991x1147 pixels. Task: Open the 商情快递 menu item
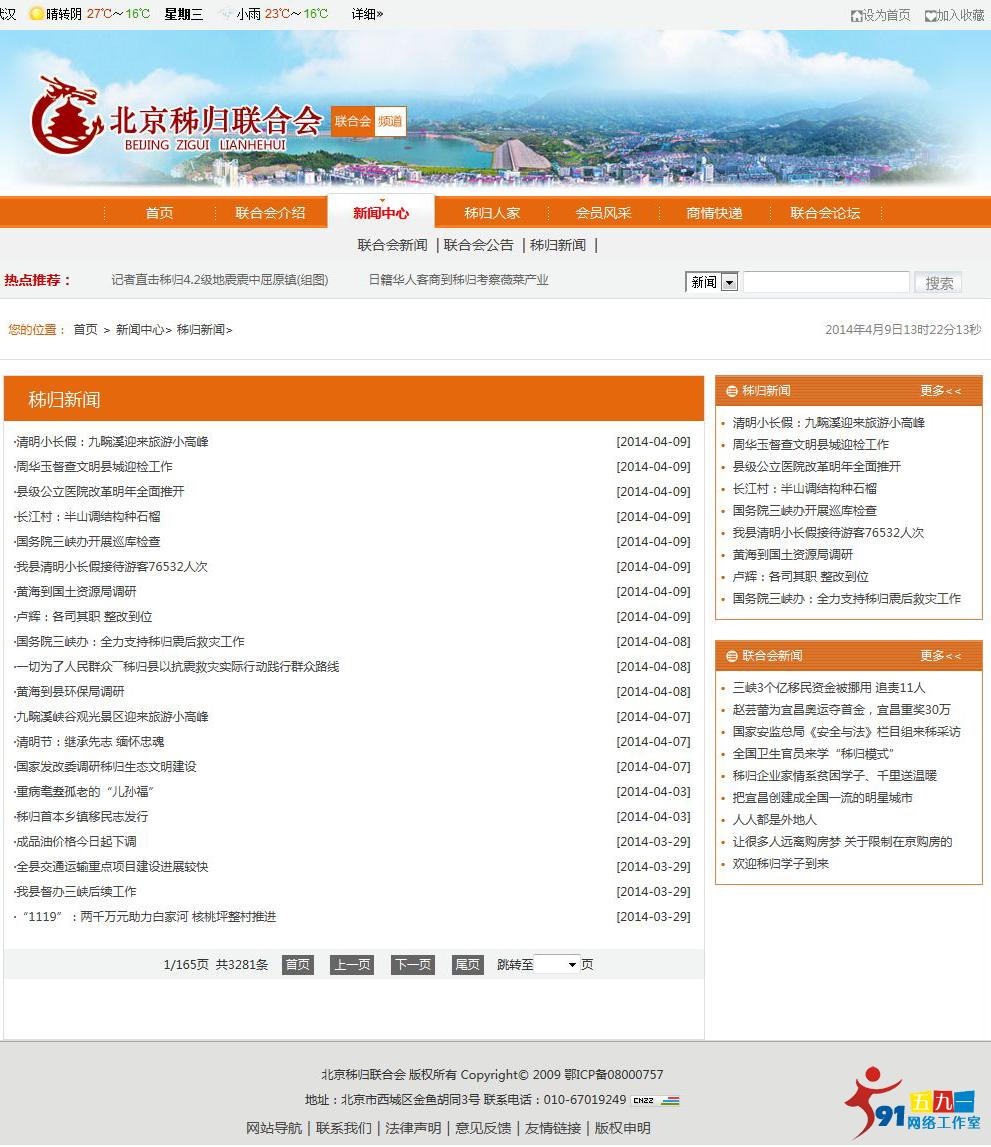pos(714,212)
